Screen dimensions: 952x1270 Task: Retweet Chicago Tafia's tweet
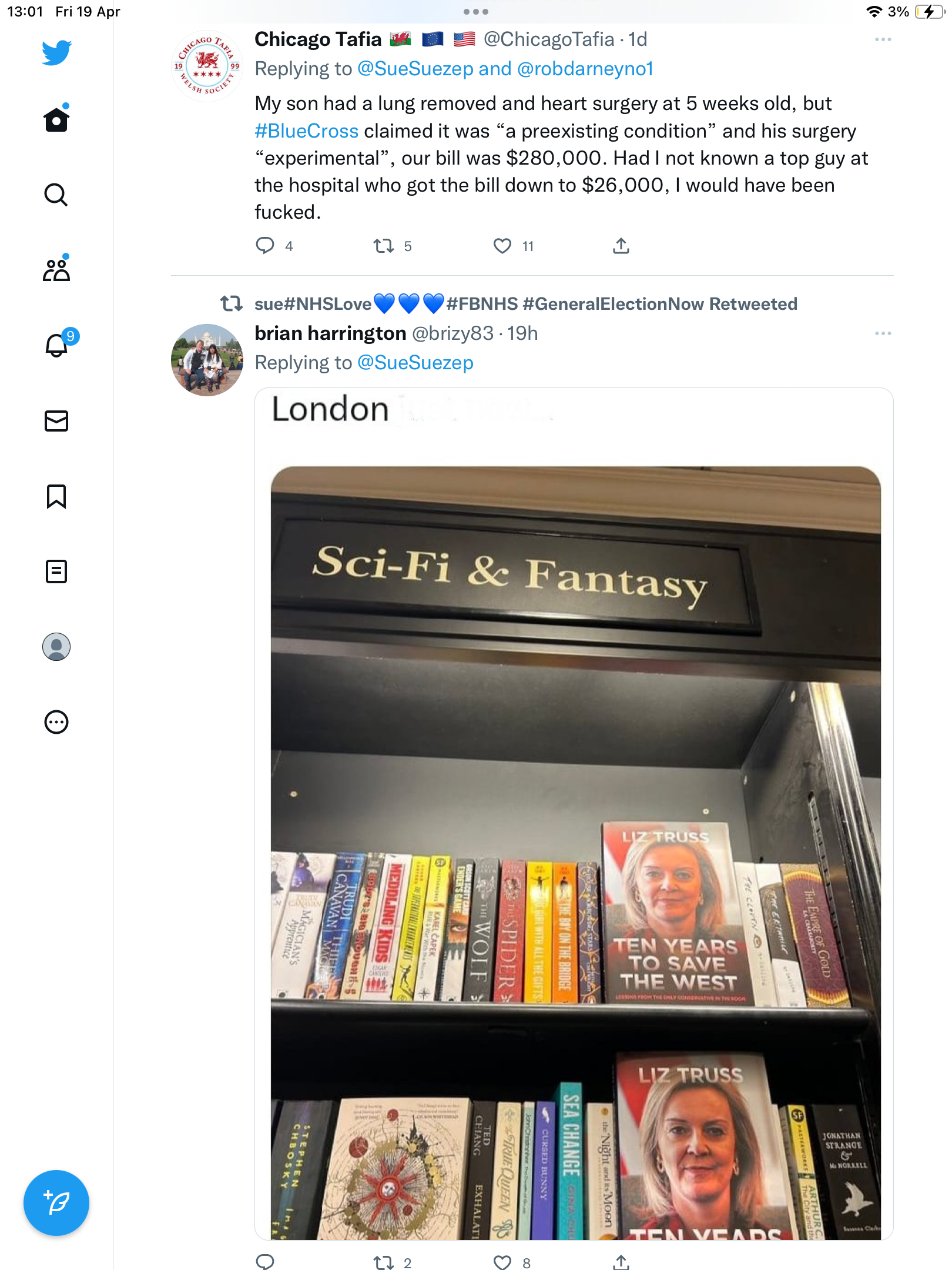point(384,246)
